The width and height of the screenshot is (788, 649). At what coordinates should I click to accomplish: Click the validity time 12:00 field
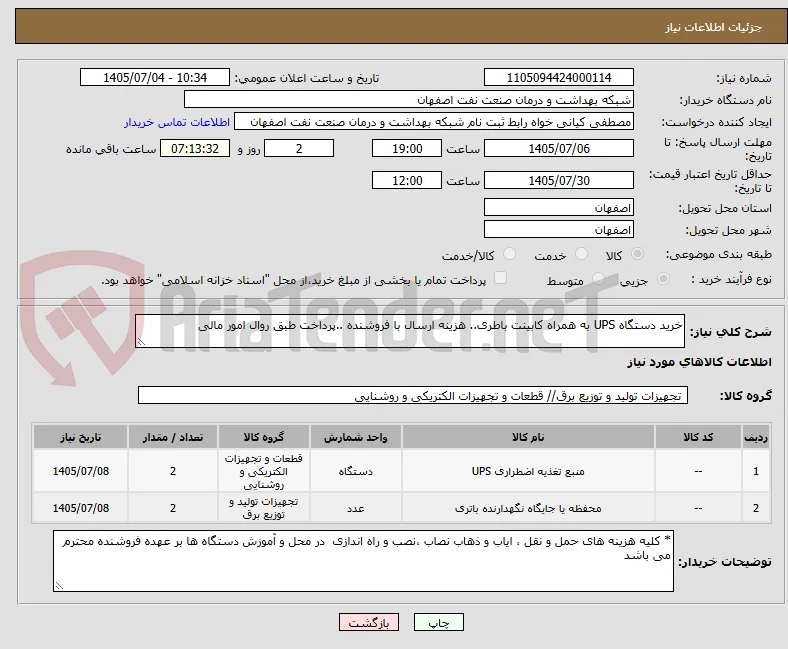[407, 180]
